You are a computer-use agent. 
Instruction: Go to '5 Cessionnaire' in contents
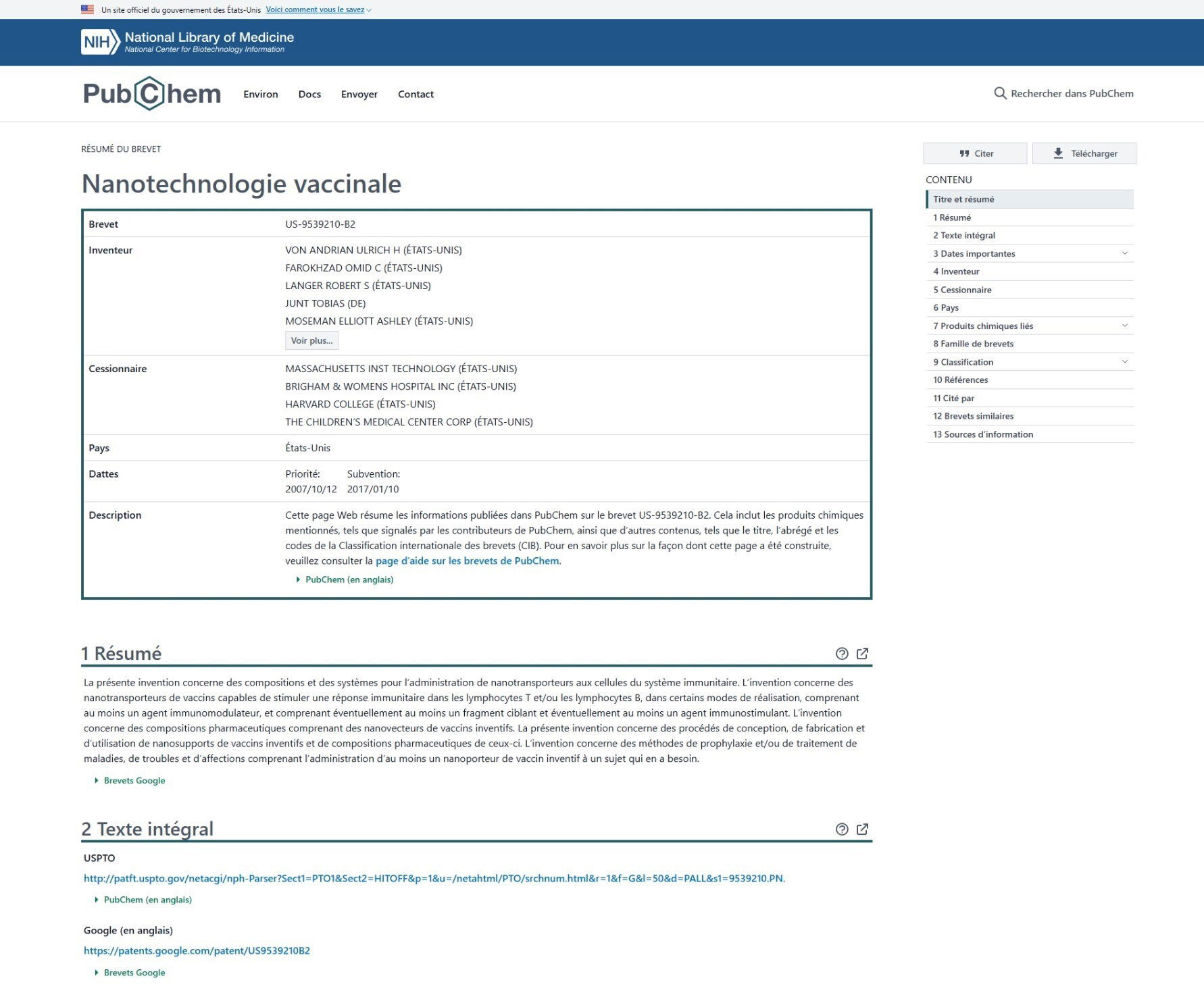click(1030, 290)
